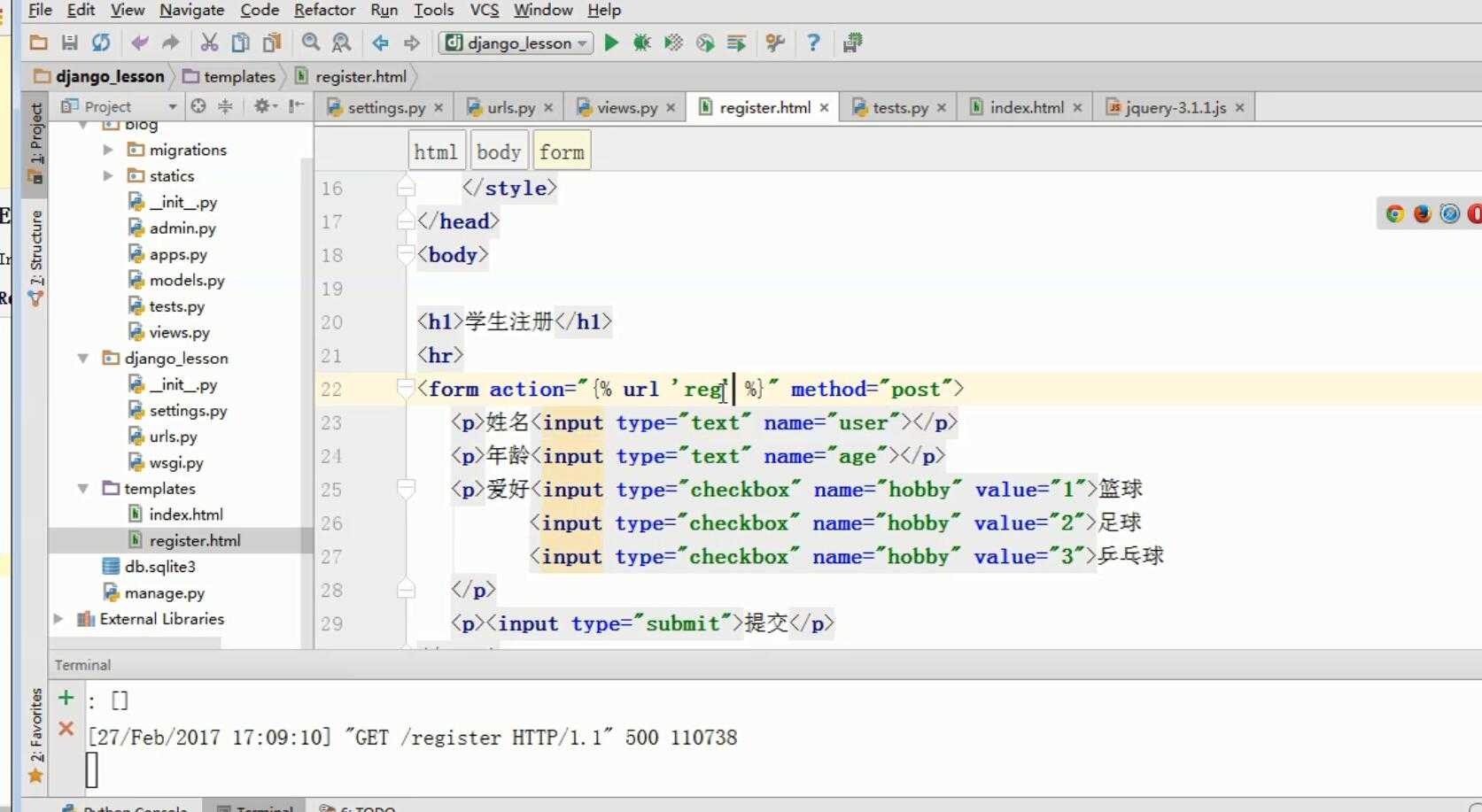Close the tests.py editor tab
This screenshot has width=1482, height=812.
click(x=941, y=108)
